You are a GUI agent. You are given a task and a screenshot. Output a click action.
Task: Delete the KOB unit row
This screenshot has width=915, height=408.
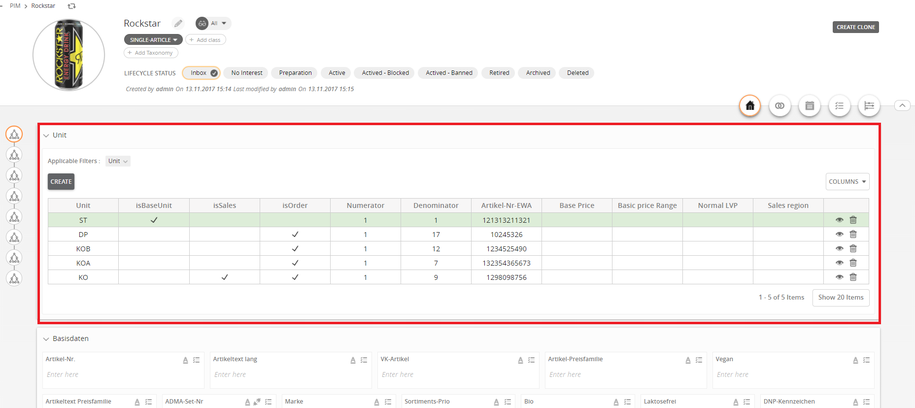point(853,249)
